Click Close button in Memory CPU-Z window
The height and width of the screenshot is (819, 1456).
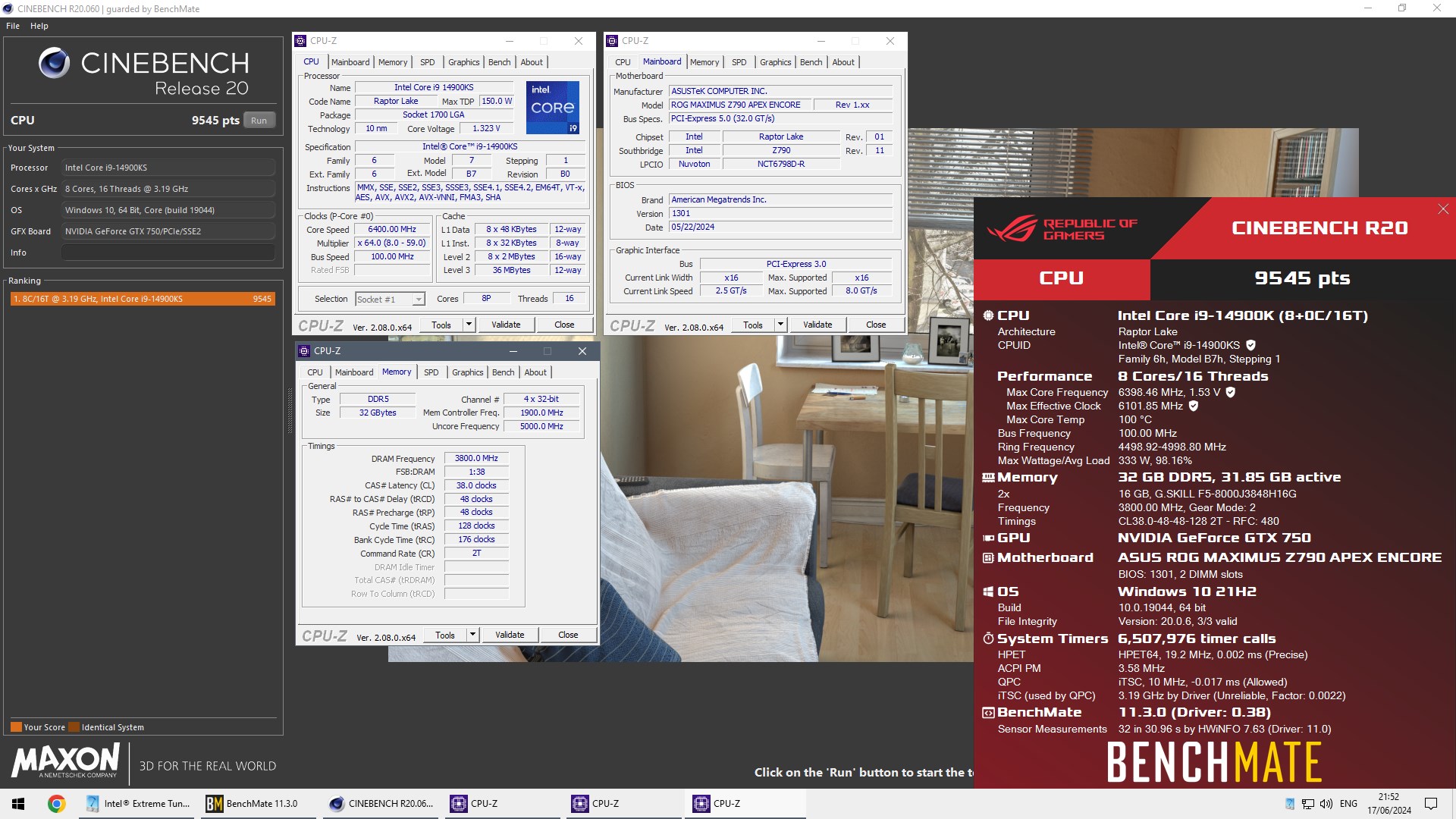(568, 635)
